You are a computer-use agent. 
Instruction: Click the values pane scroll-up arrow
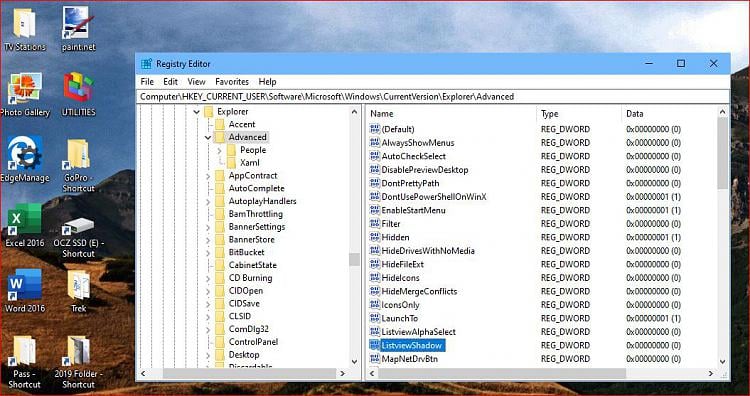pos(723,112)
